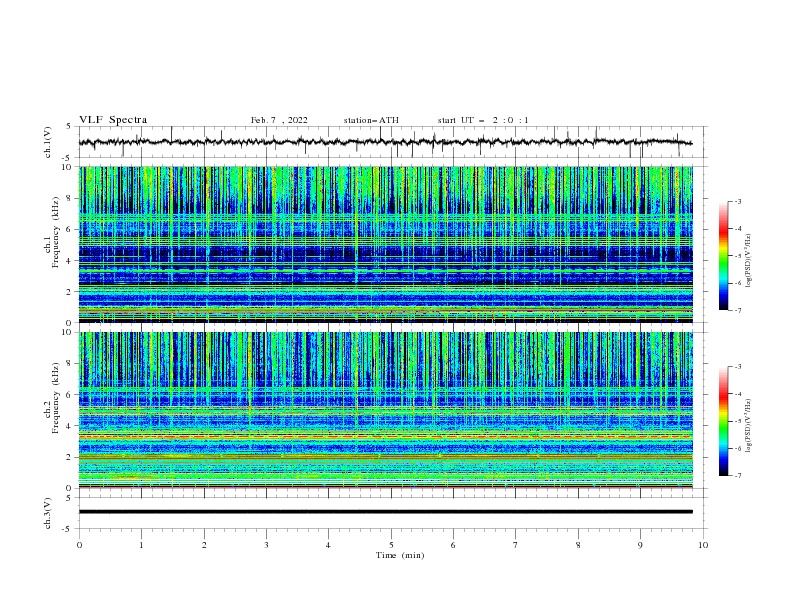This screenshot has height=612, width=792.
Task: Click the log(PSD) label of the lower color bar
Action: [x=748, y=426]
